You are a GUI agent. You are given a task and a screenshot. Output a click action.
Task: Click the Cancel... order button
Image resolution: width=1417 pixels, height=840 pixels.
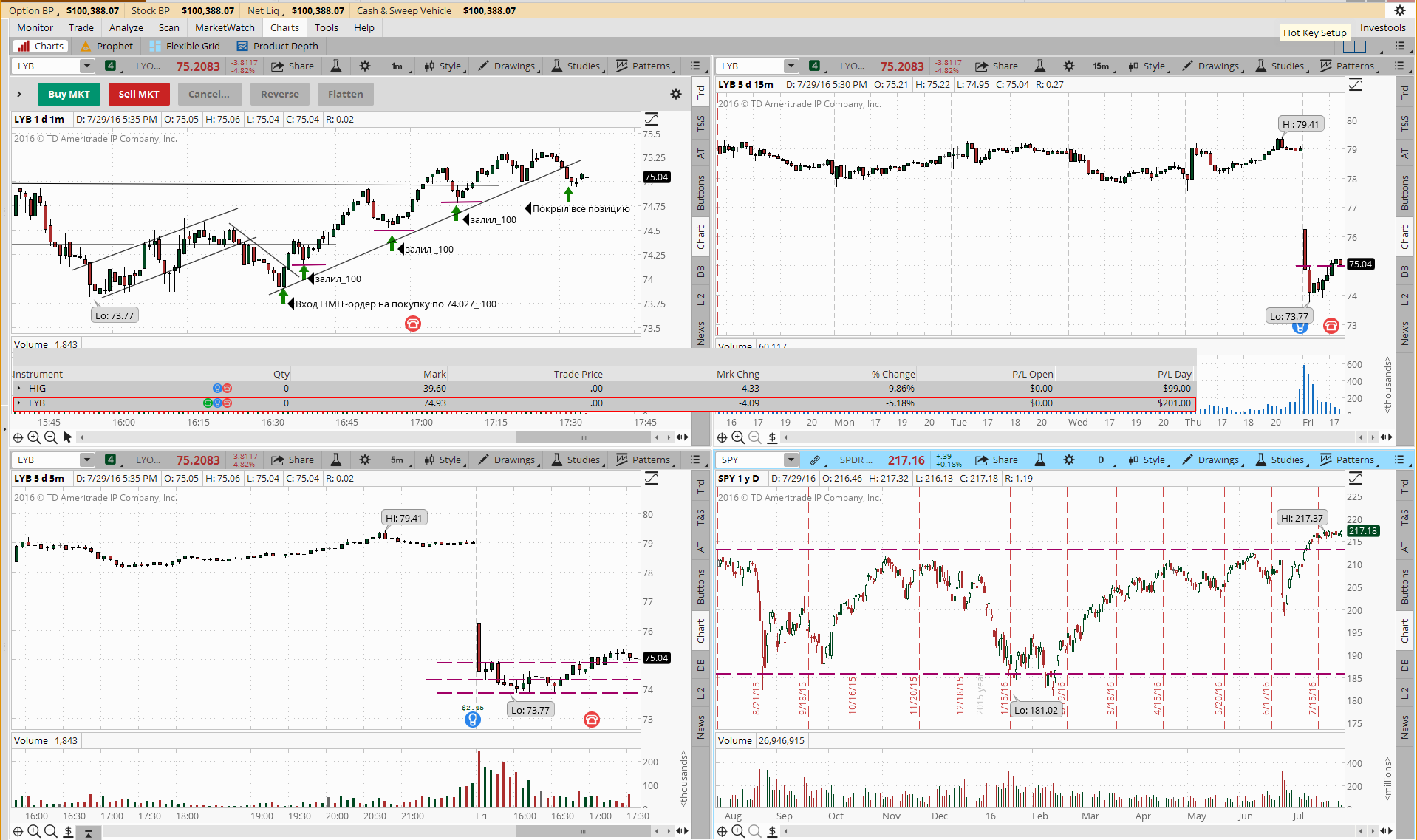(208, 94)
